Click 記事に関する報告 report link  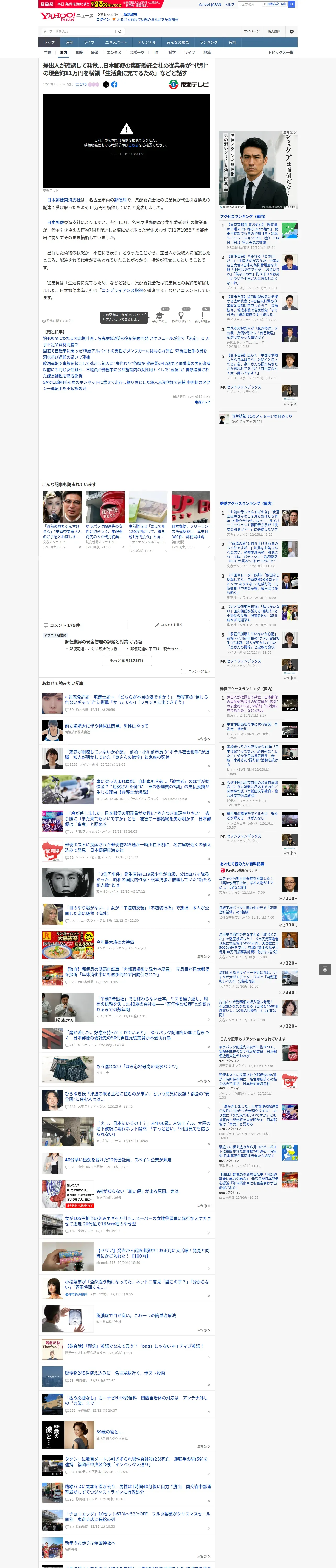(57, 321)
